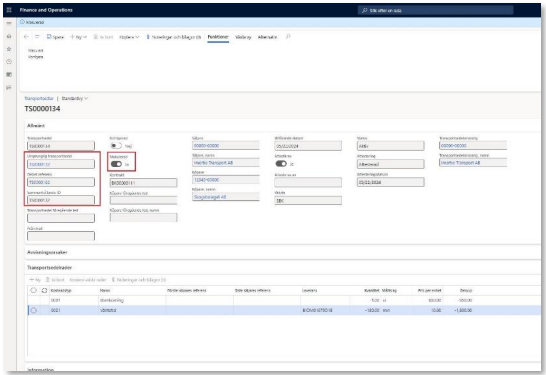Open the Transportsedelmottagare account link
Image resolution: width=546 pixels, height=375 pixels.
[454, 146]
